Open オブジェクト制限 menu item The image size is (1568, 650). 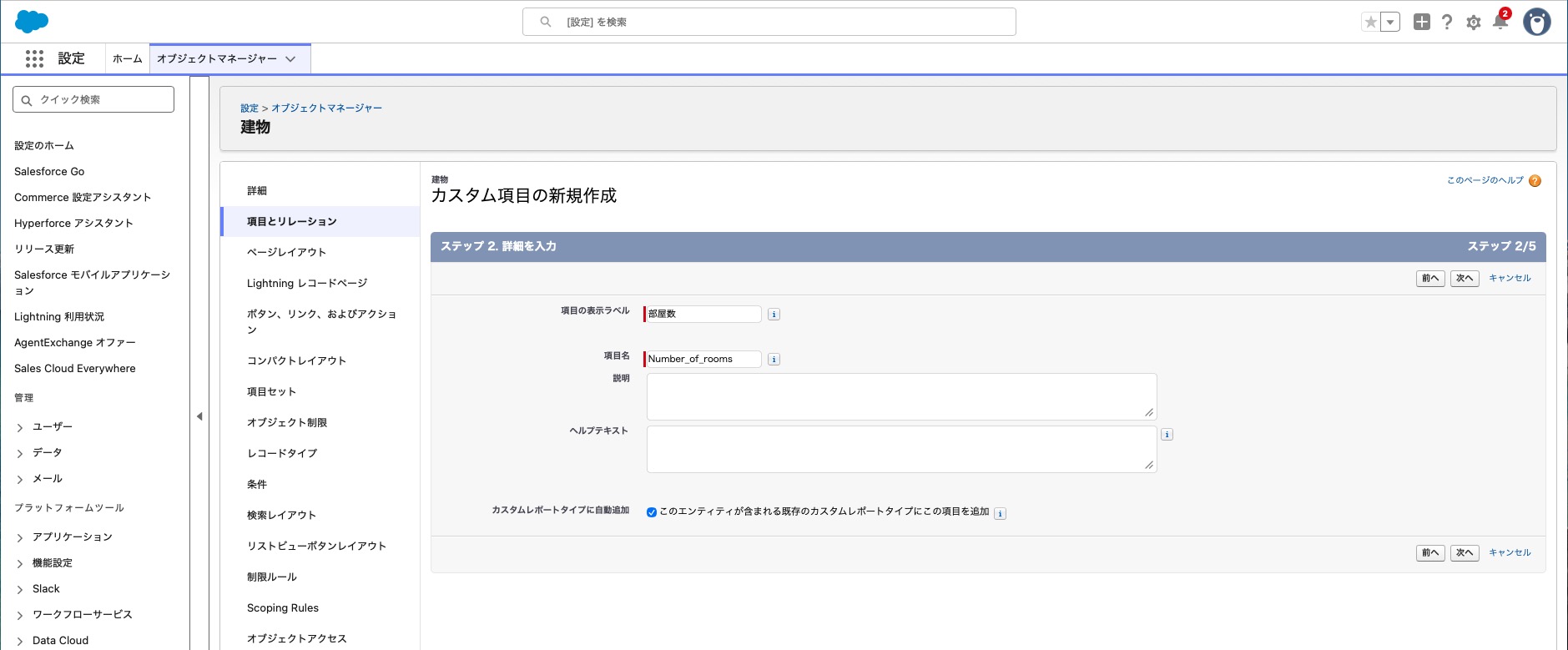tap(287, 422)
